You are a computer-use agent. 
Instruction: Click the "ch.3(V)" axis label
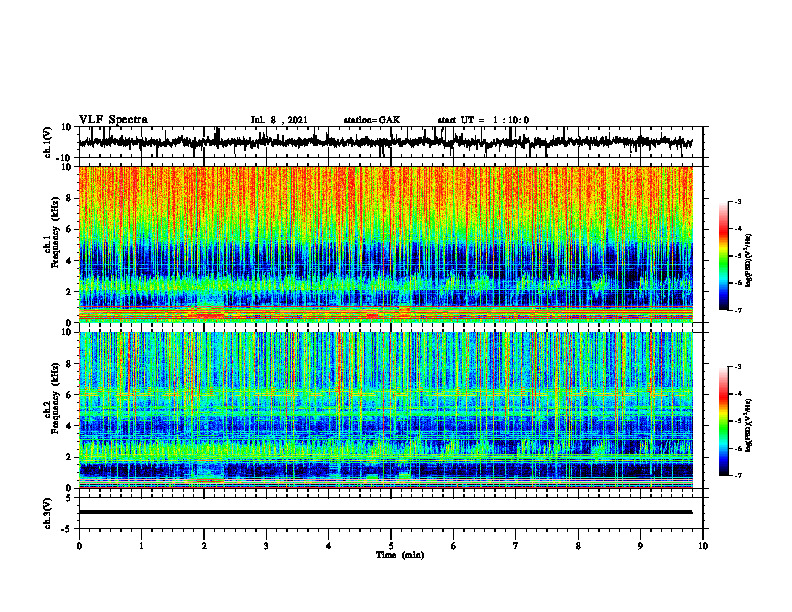pos(48,514)
